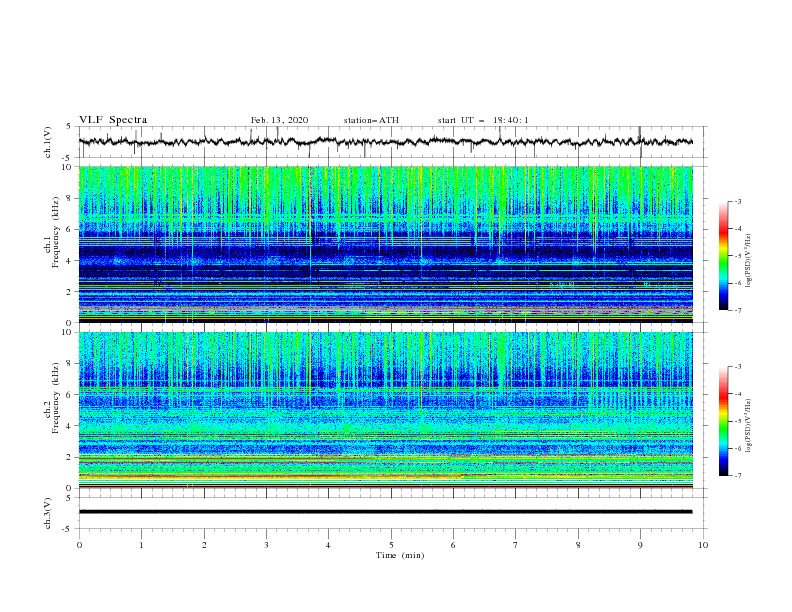Select the "Feb. 13, 2020" date label
The height and width of the screenshot is (612, 792).
click(x=279, y=120)
